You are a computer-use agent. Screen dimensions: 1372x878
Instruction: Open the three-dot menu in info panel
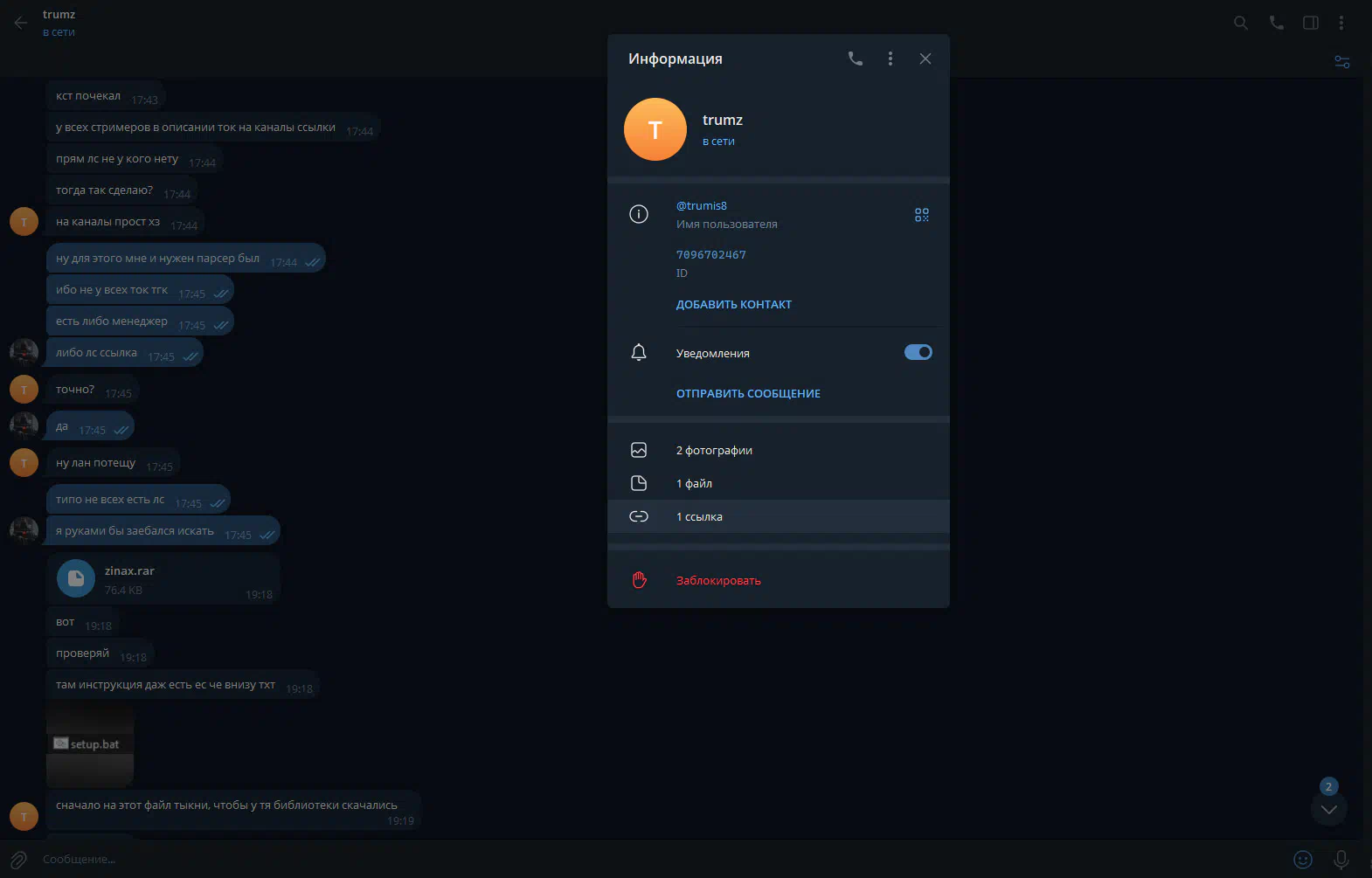pos(890,59)
